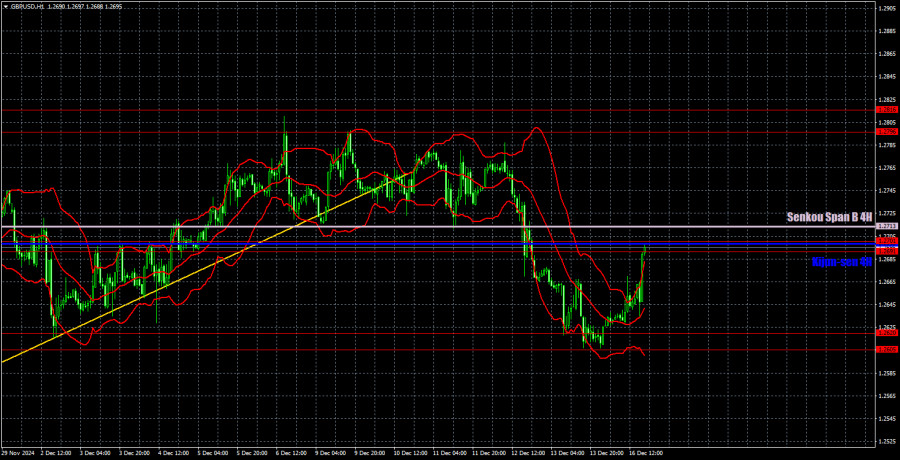Select the Senkou Span B 4H label
The width and height of the screenshot is (900, 460).
click(x=829, y=217)
